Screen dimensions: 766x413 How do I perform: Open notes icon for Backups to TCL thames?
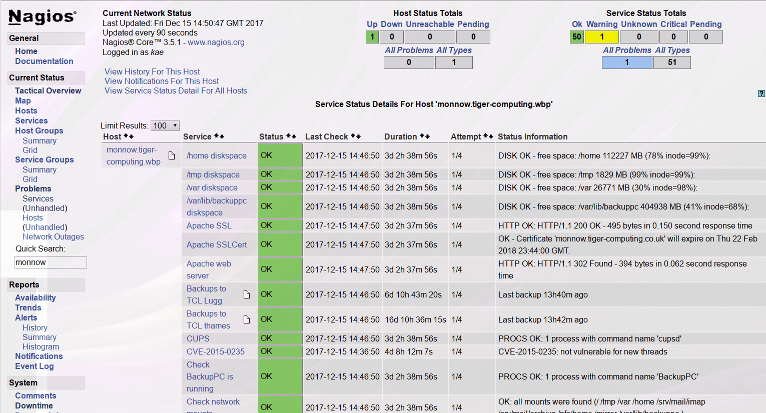[247, 320]
